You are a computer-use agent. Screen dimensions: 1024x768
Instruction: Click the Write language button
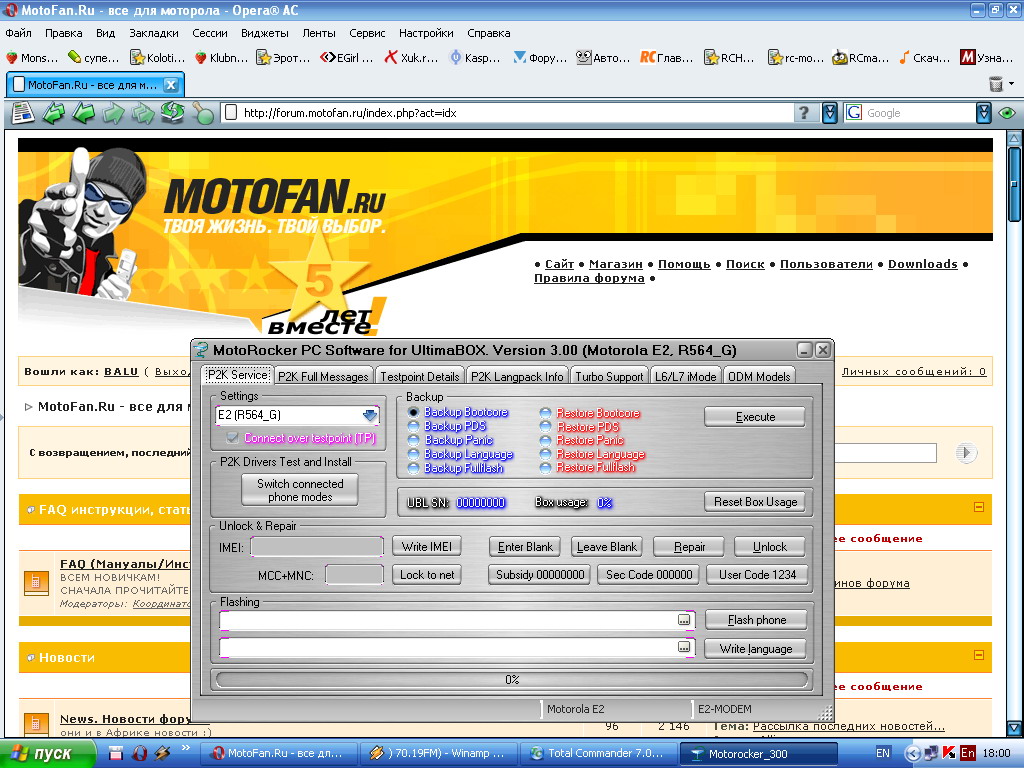pyautogui.click(x=756, y=648)
